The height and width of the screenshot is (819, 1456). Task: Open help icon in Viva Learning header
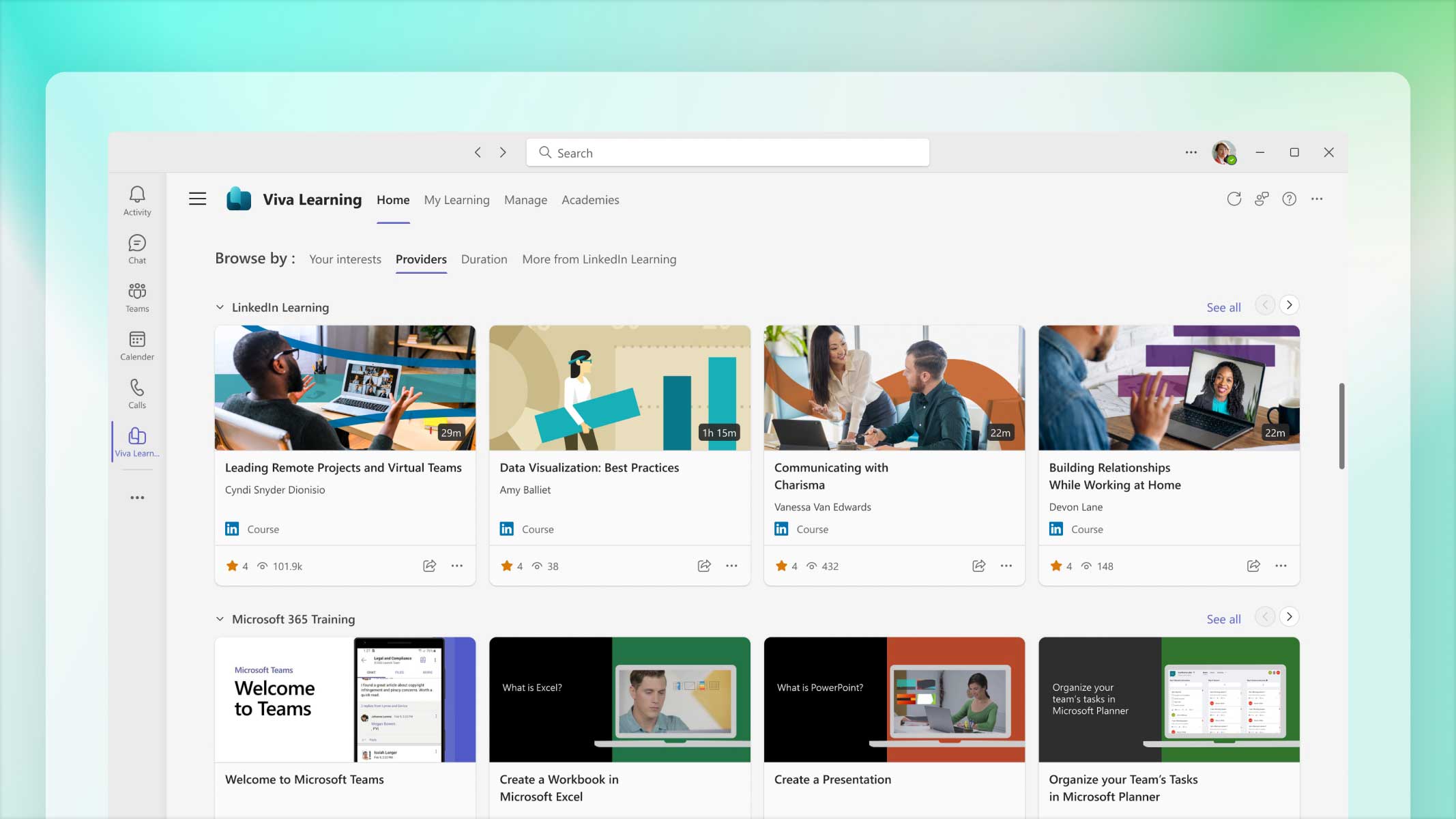click(1289, 198)
